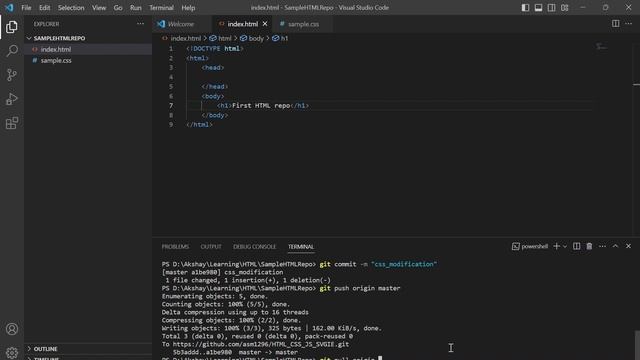This screenshot has width=640, height=360.
Task: Open the Search view in activity bar
Action: click(x=12, y=51)
